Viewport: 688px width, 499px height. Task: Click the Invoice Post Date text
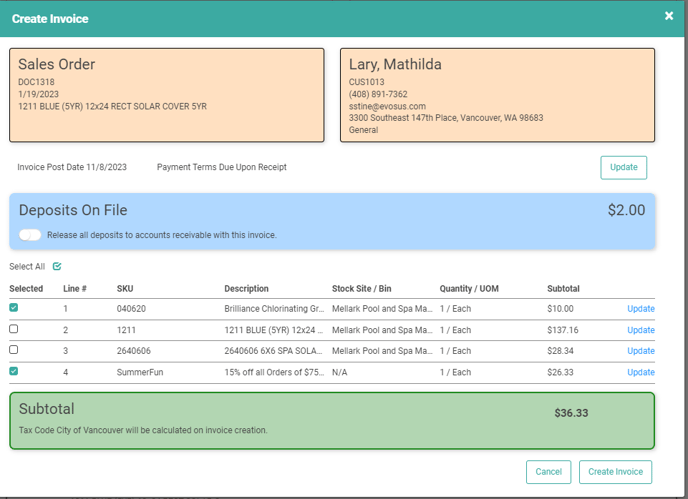tap(71, 167)
